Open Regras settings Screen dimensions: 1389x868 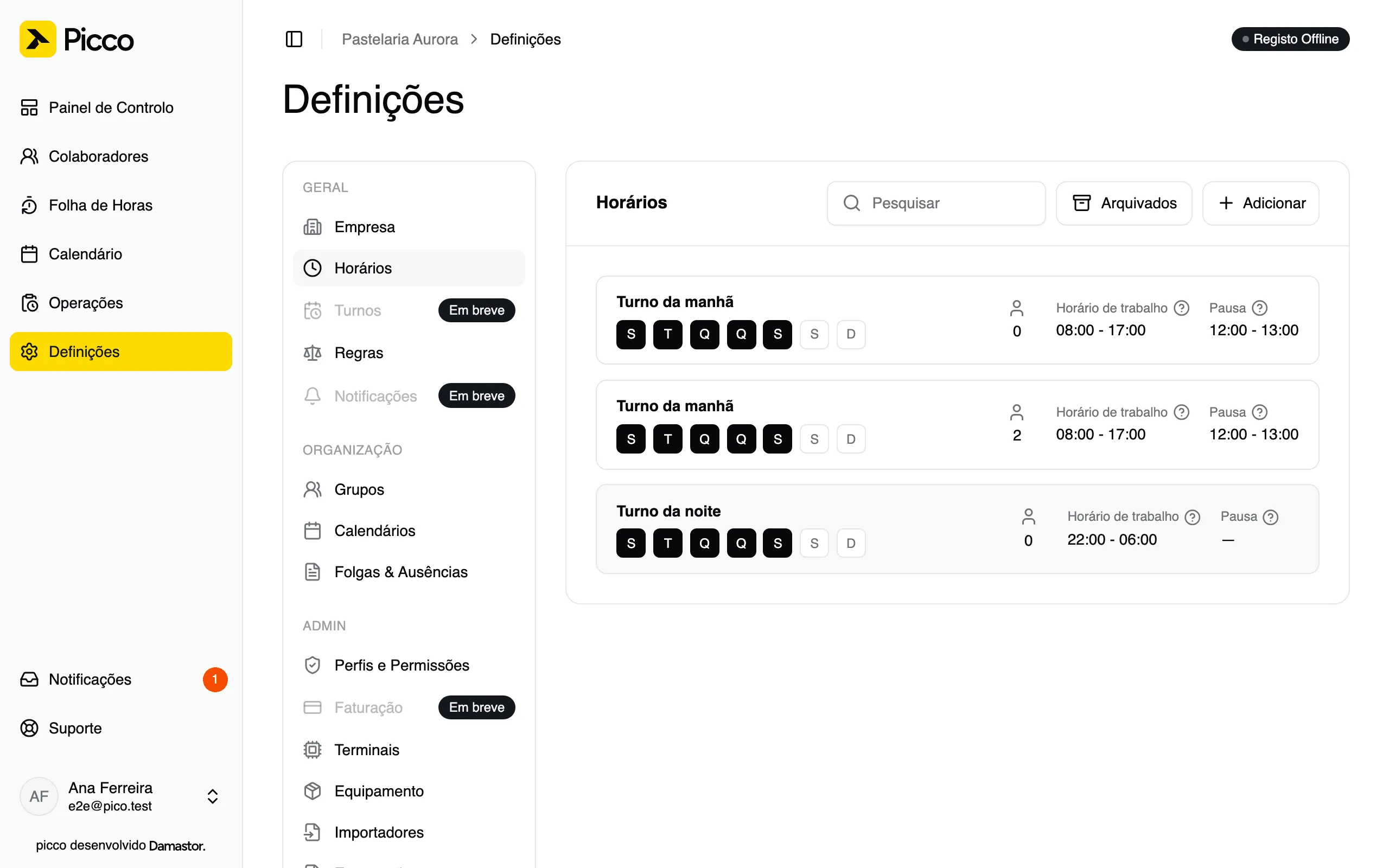[409, 353]
